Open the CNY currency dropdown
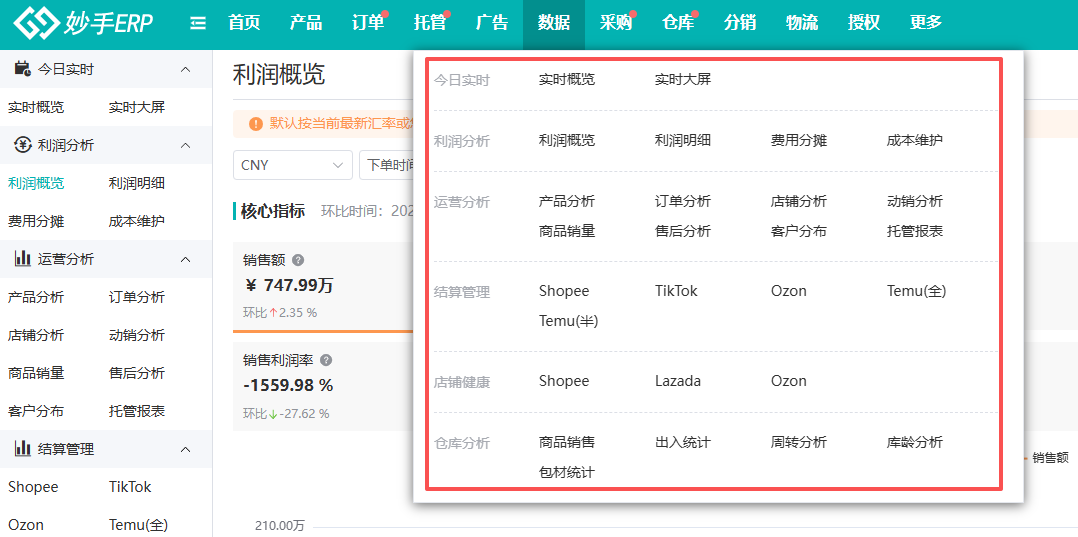1078x537 pixels. (x=293, y=165)
